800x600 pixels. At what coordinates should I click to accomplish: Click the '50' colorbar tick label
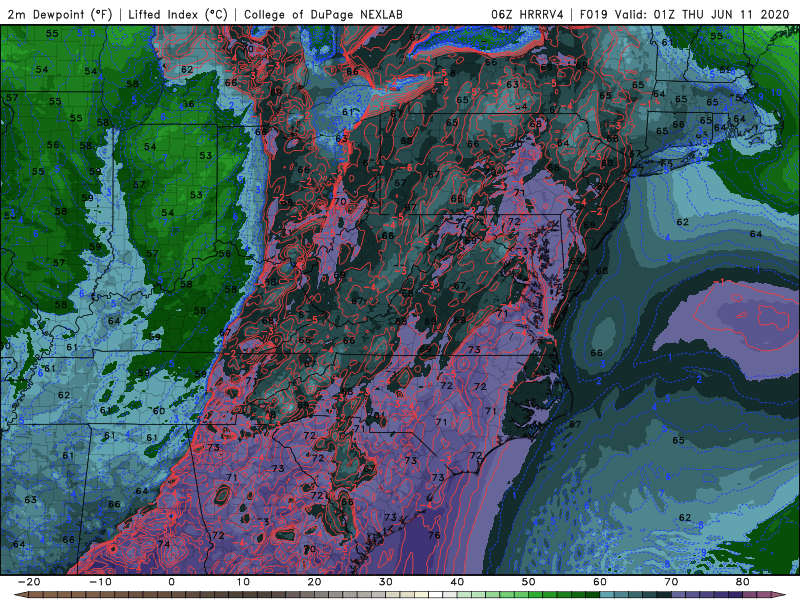[x=529, y=582]
